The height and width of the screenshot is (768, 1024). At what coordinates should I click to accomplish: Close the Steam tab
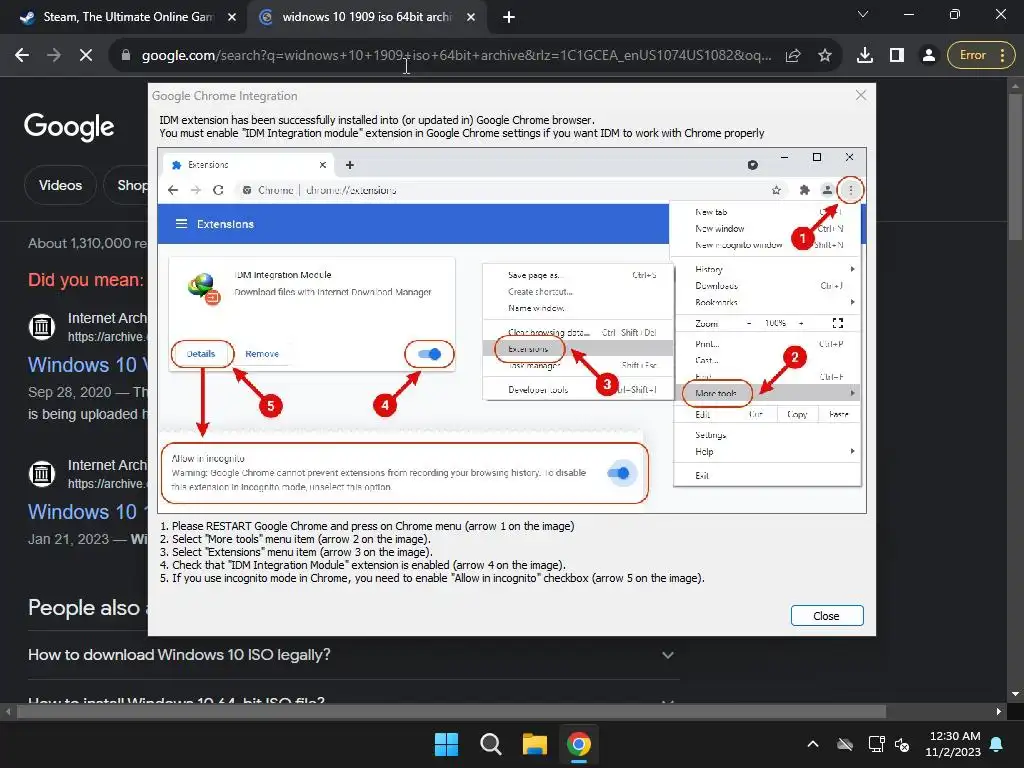point(232,18)
